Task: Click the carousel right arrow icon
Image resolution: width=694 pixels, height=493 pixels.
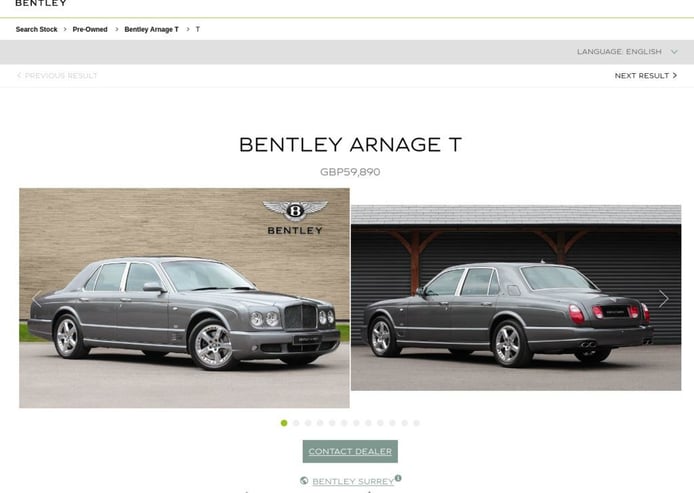Action: pos(663,299)
